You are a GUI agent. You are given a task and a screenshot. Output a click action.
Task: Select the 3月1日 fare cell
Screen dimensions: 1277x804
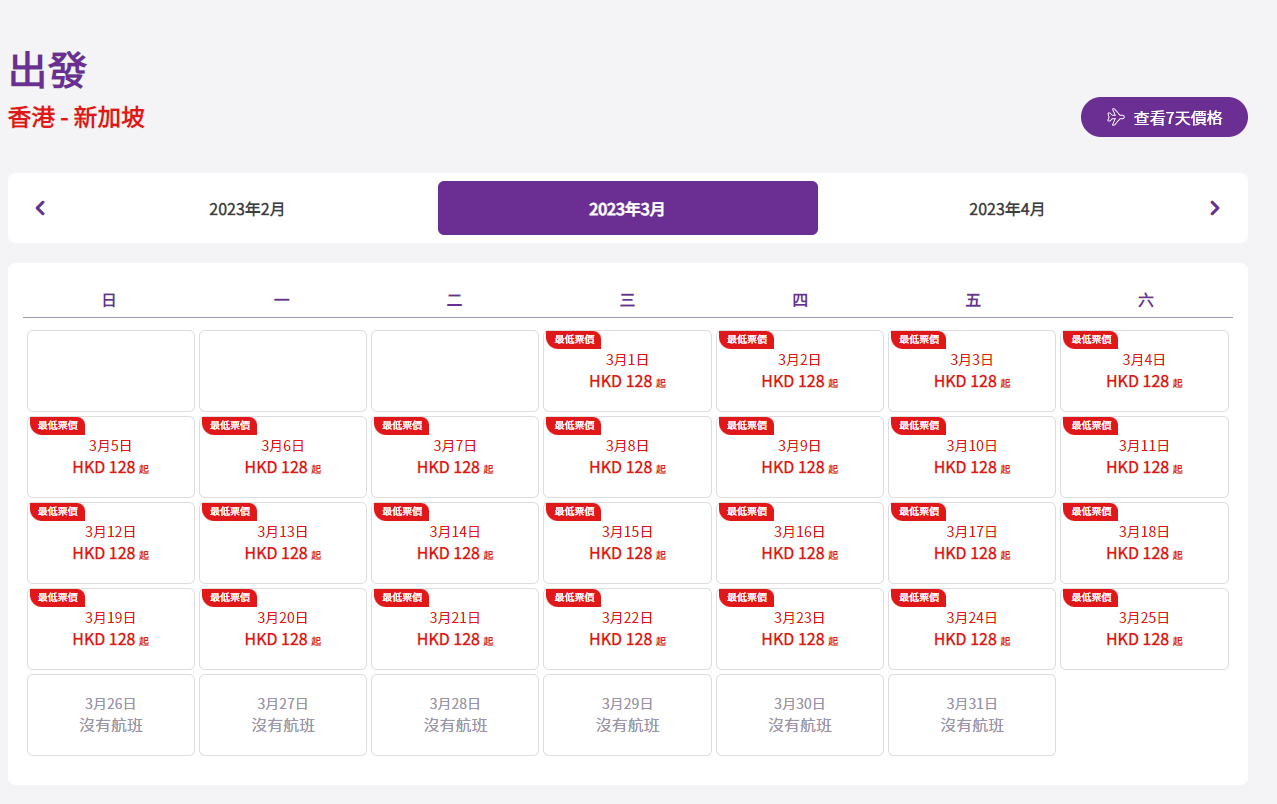(x=627, y=372)
